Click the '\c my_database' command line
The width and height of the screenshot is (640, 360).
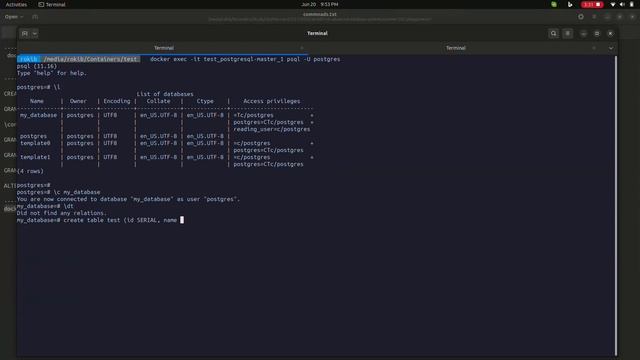58,192
